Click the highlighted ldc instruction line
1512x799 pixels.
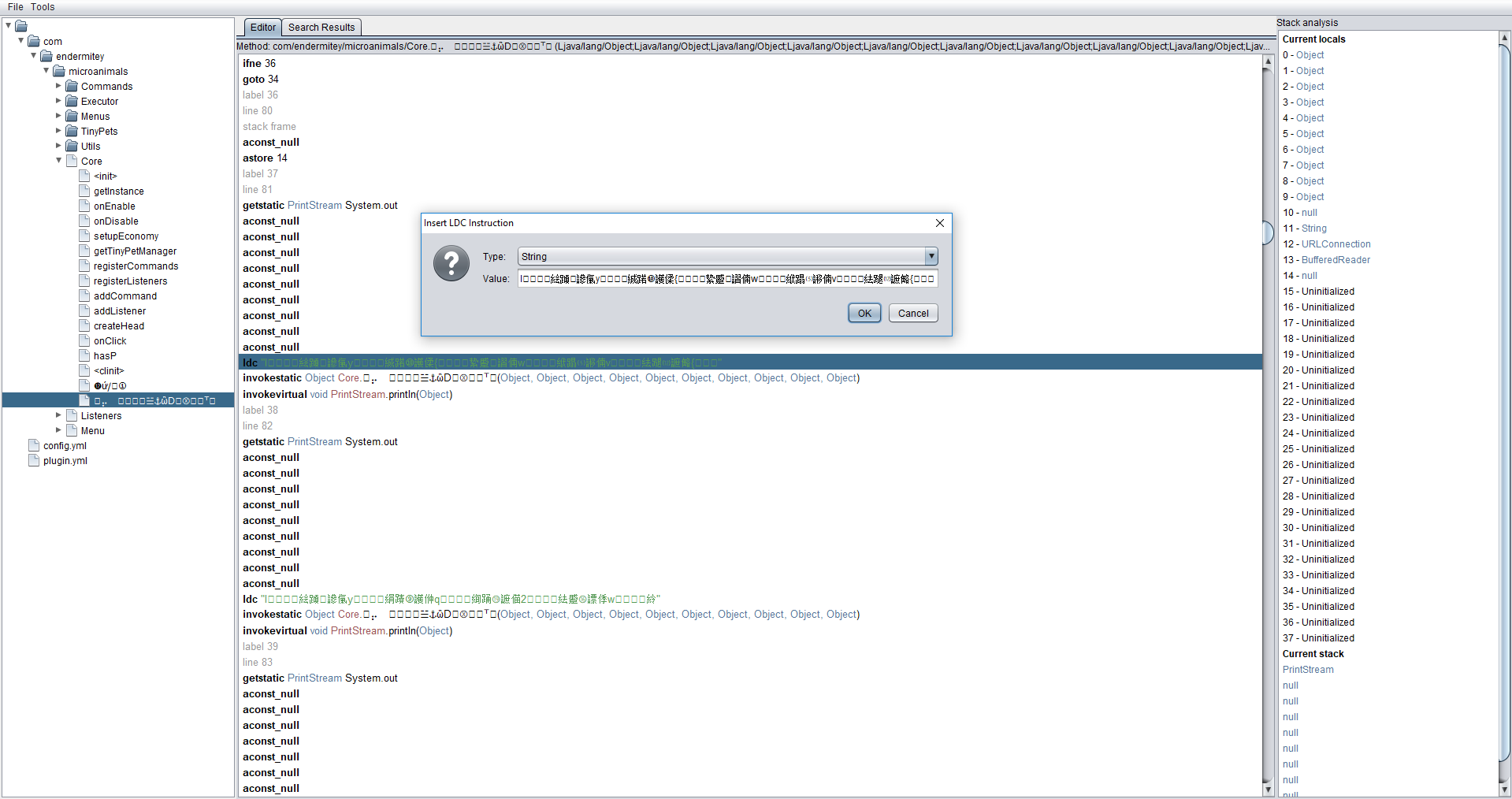click(x=750, y=362)
